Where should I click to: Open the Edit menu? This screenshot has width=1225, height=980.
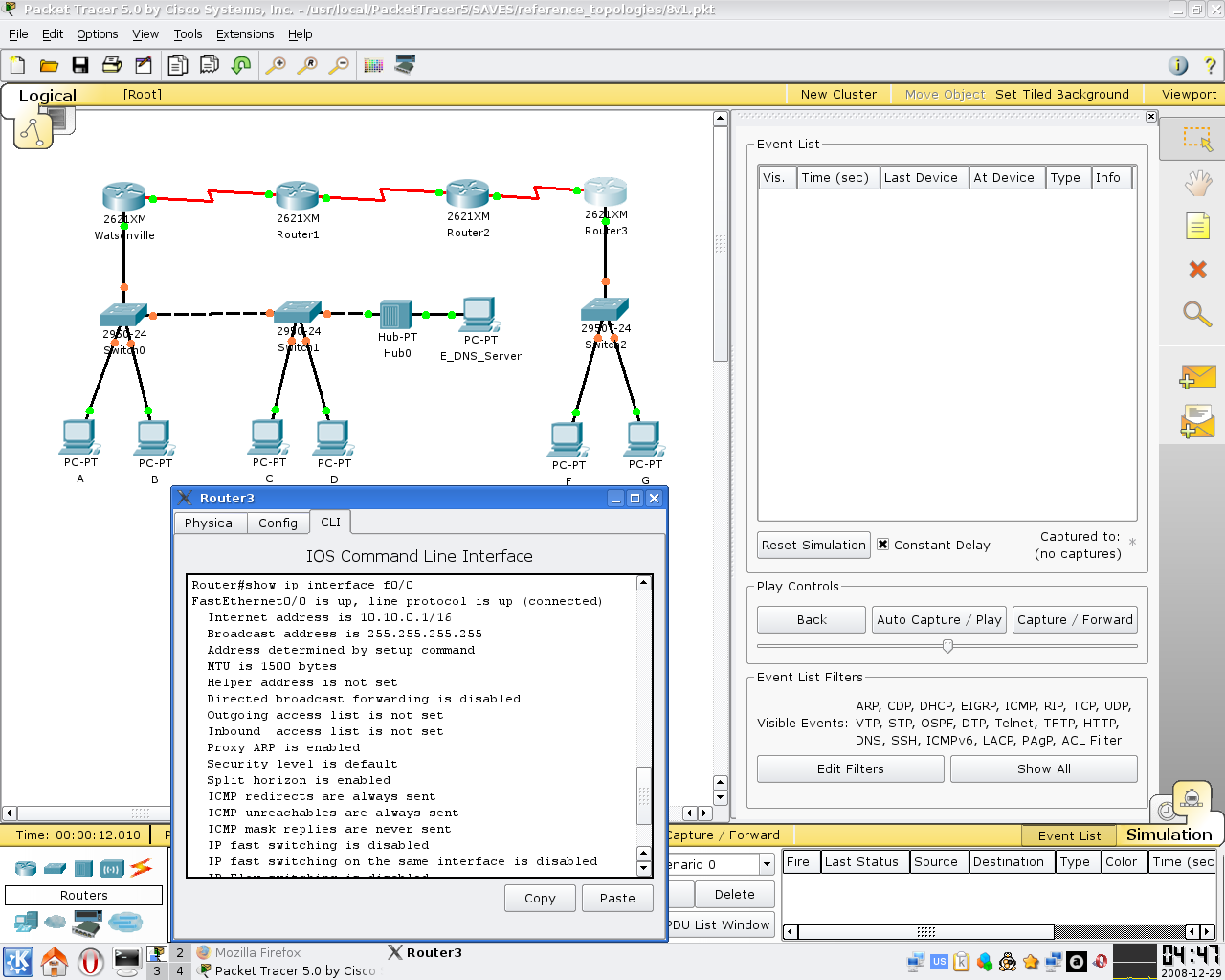coord(53,33)
